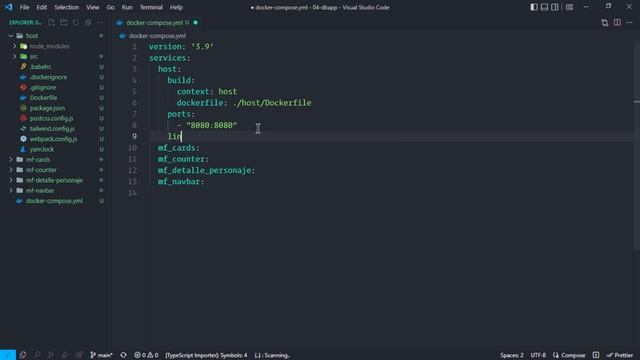Image resolution: width=640 pixels, height=360 pixels.
Task: Expand the mf-cards folder
Action: pos(38,160)
